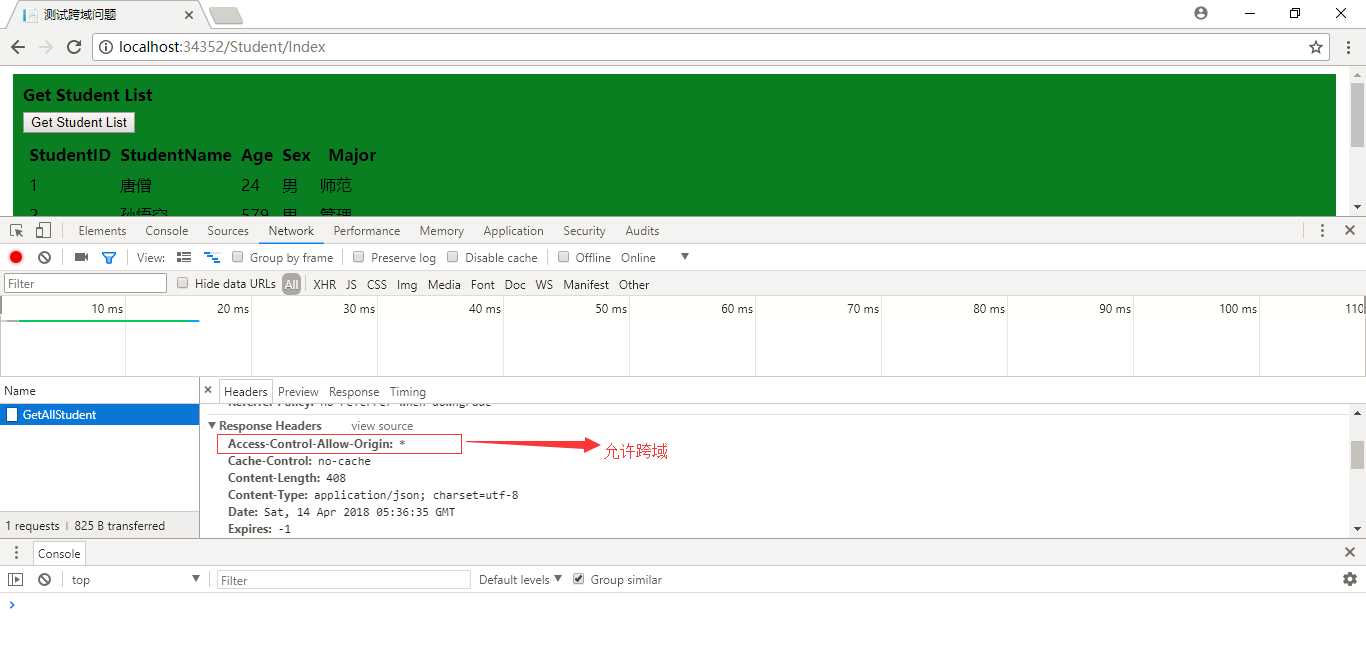Filter requests by WS type

tap(544, 284)
